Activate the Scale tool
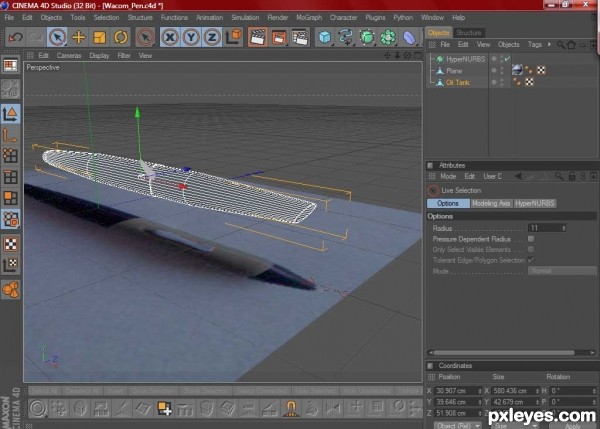600x429 pixels. tap(99, 37)
